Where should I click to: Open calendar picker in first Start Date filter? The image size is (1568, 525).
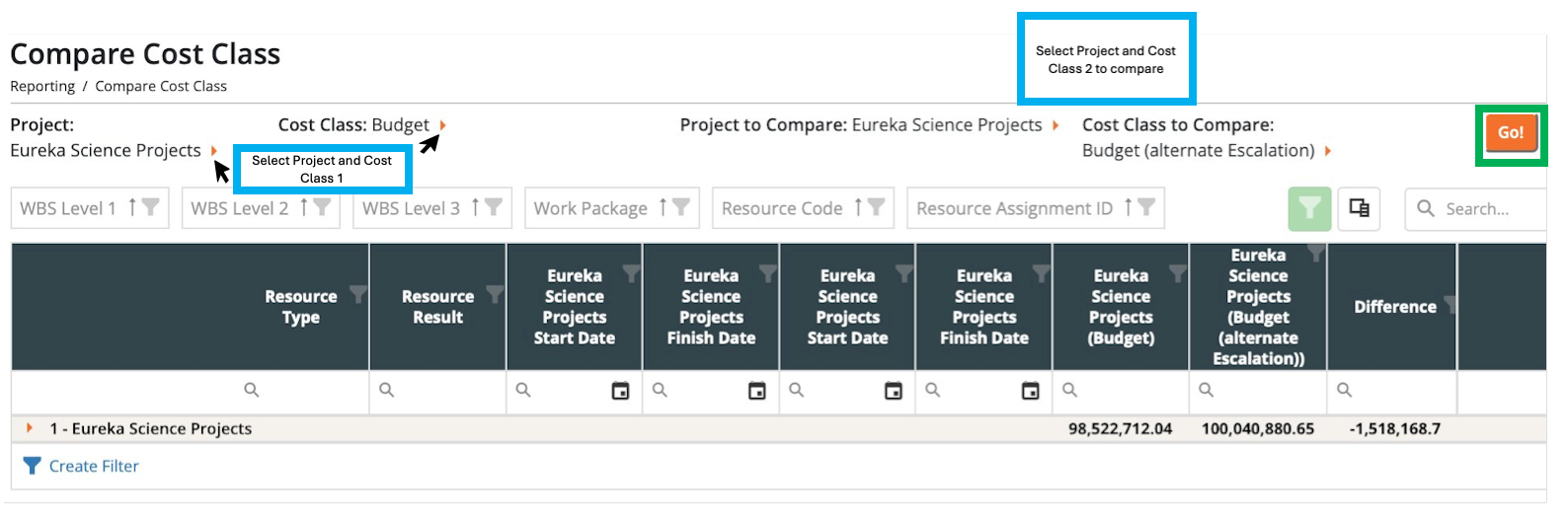[620, 391]
